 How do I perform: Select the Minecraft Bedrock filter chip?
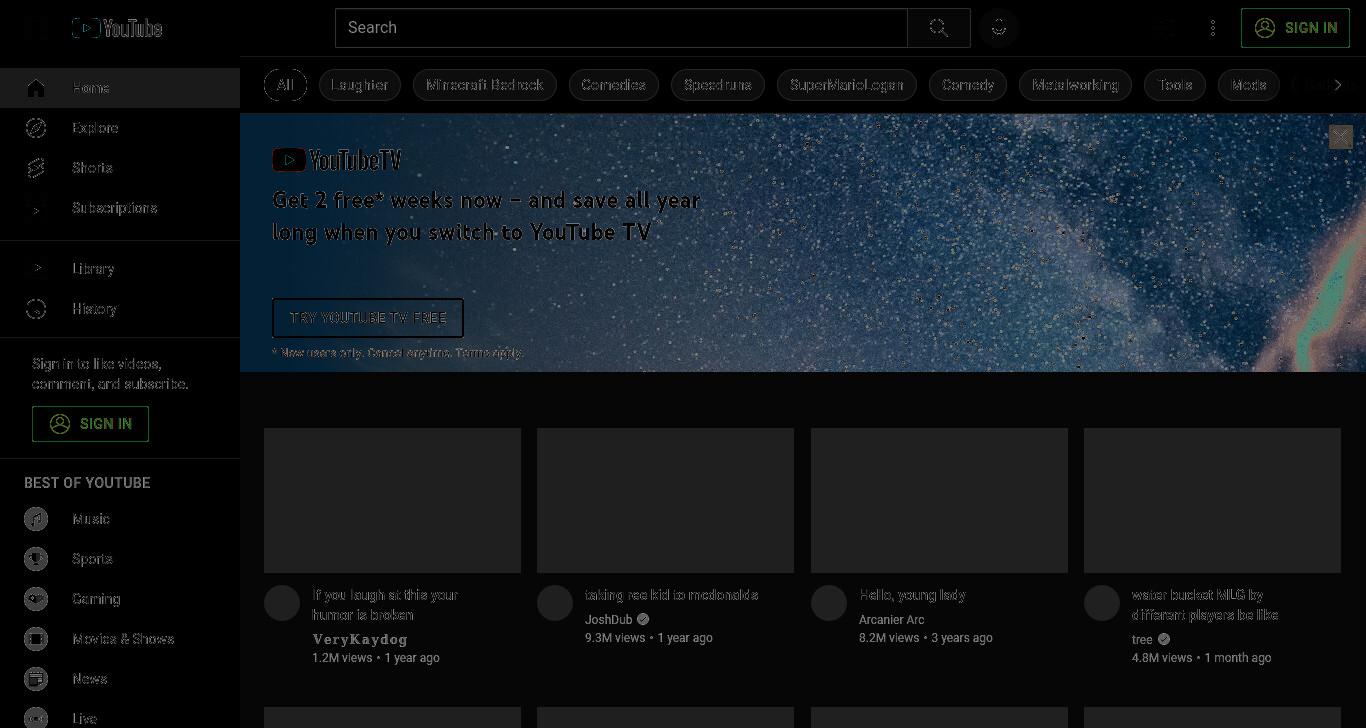[485, 85]
